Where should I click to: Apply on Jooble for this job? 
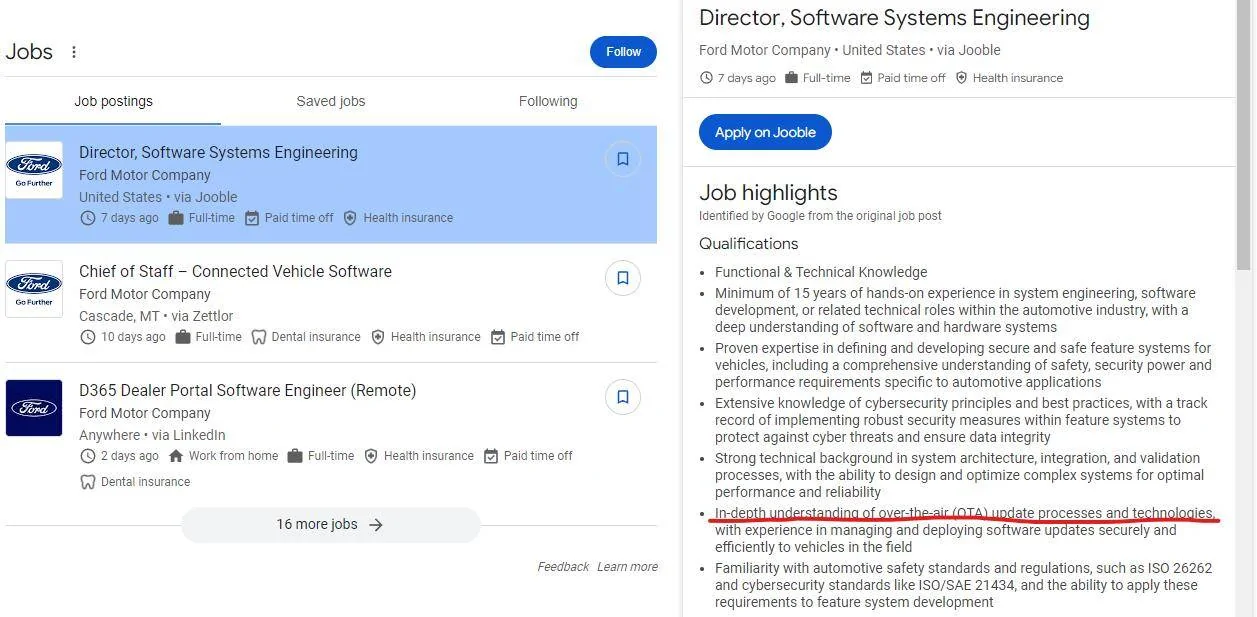pos(765,132)
